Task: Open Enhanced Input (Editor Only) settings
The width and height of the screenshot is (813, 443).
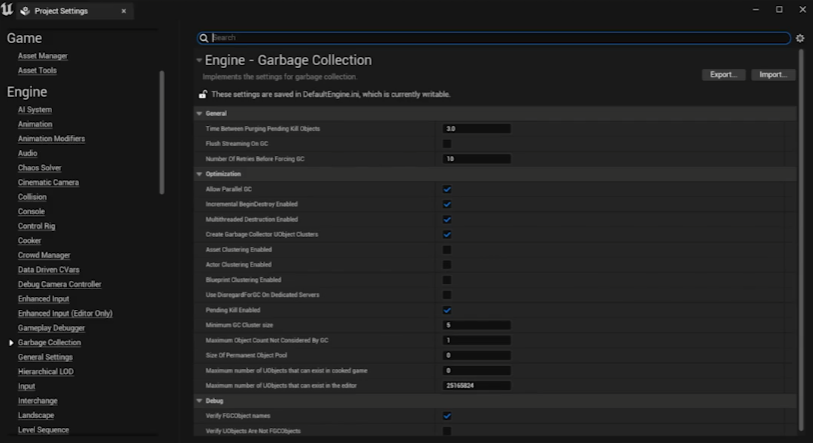Action: [x=65, y=313]
